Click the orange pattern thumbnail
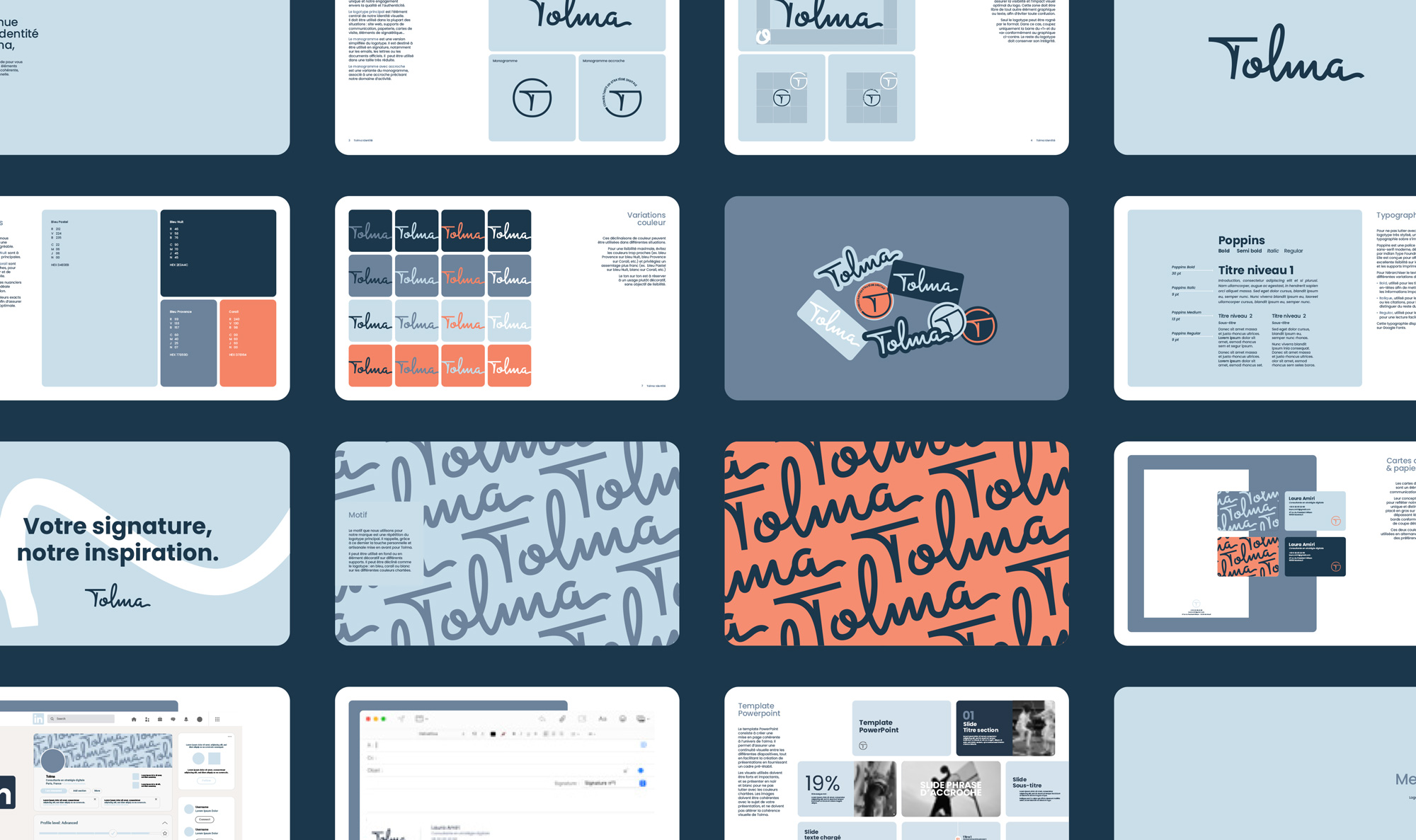 [892, 540]
